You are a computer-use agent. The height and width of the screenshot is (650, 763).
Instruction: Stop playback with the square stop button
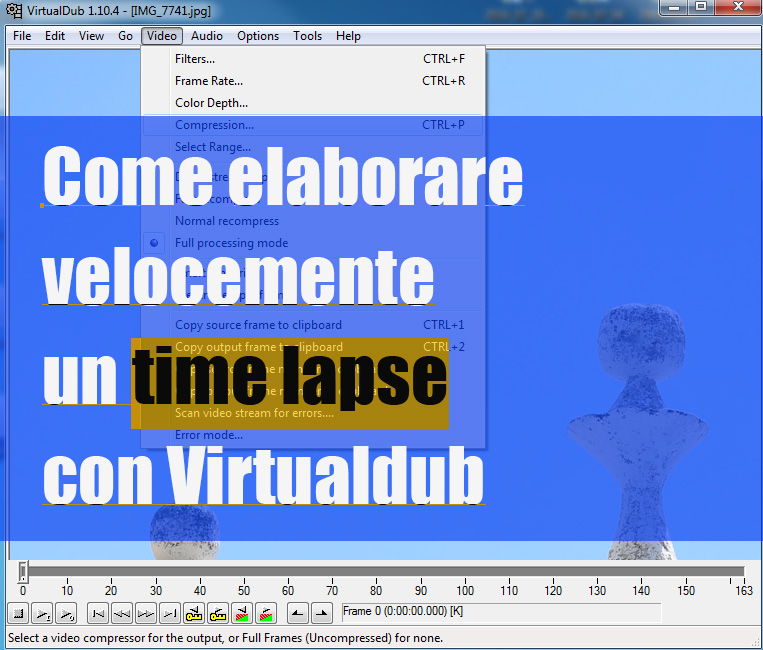coord(18,614)
